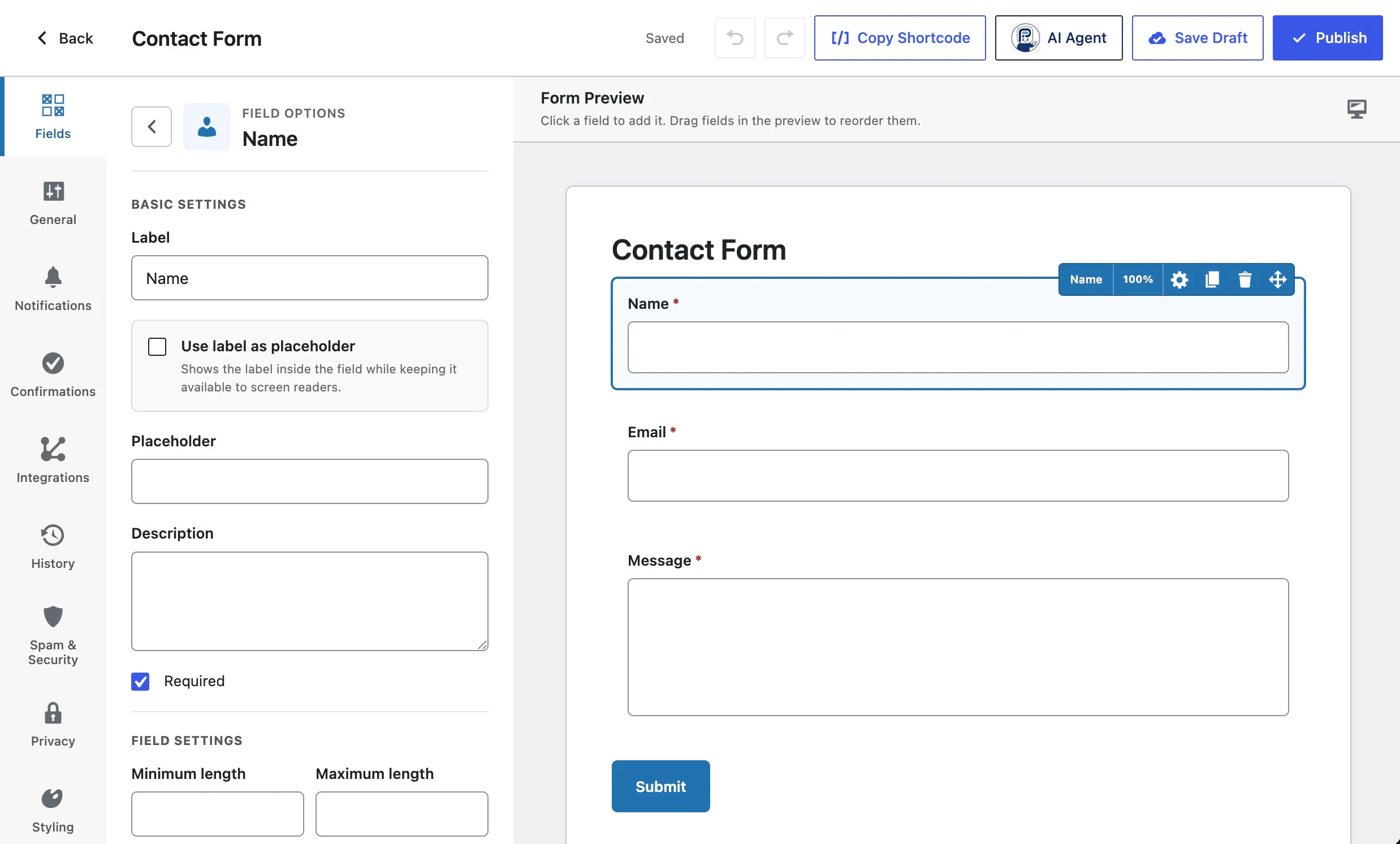This screenshot has width=1400, height=844.
Task: Switch to the Notifications tab
Action: coord(53,289)
